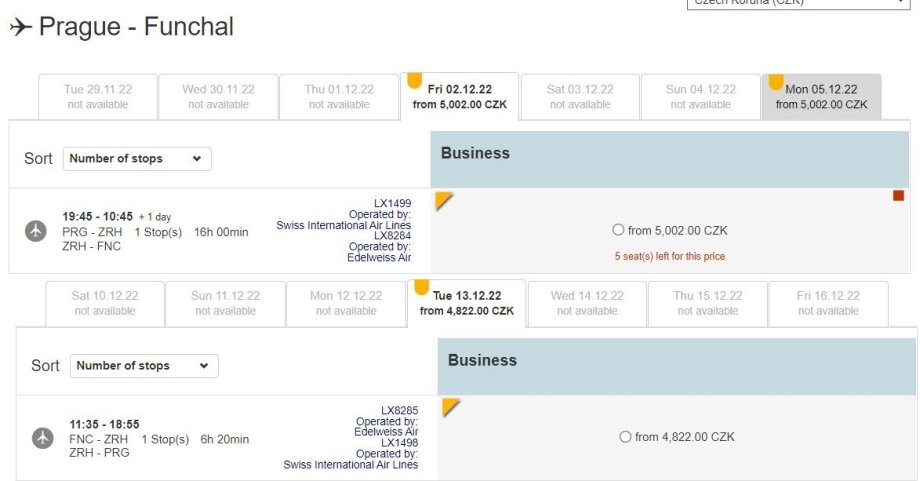This screenshot has width=920, height=481.
Task: Select the Fri 02.12.22 date tab
Action: tap(459, 96)
